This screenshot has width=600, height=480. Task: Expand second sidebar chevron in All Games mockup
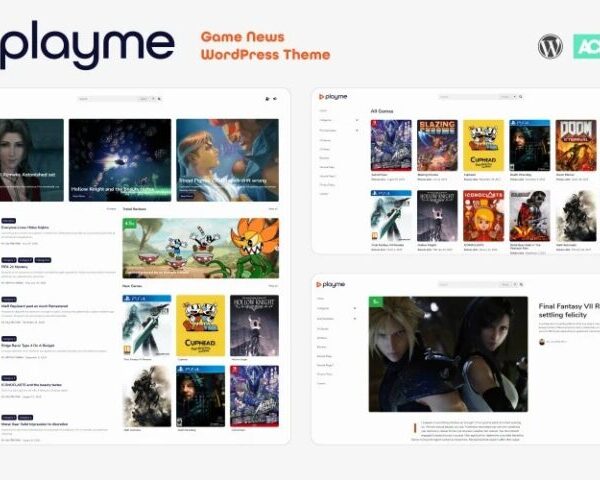[357, 131]
